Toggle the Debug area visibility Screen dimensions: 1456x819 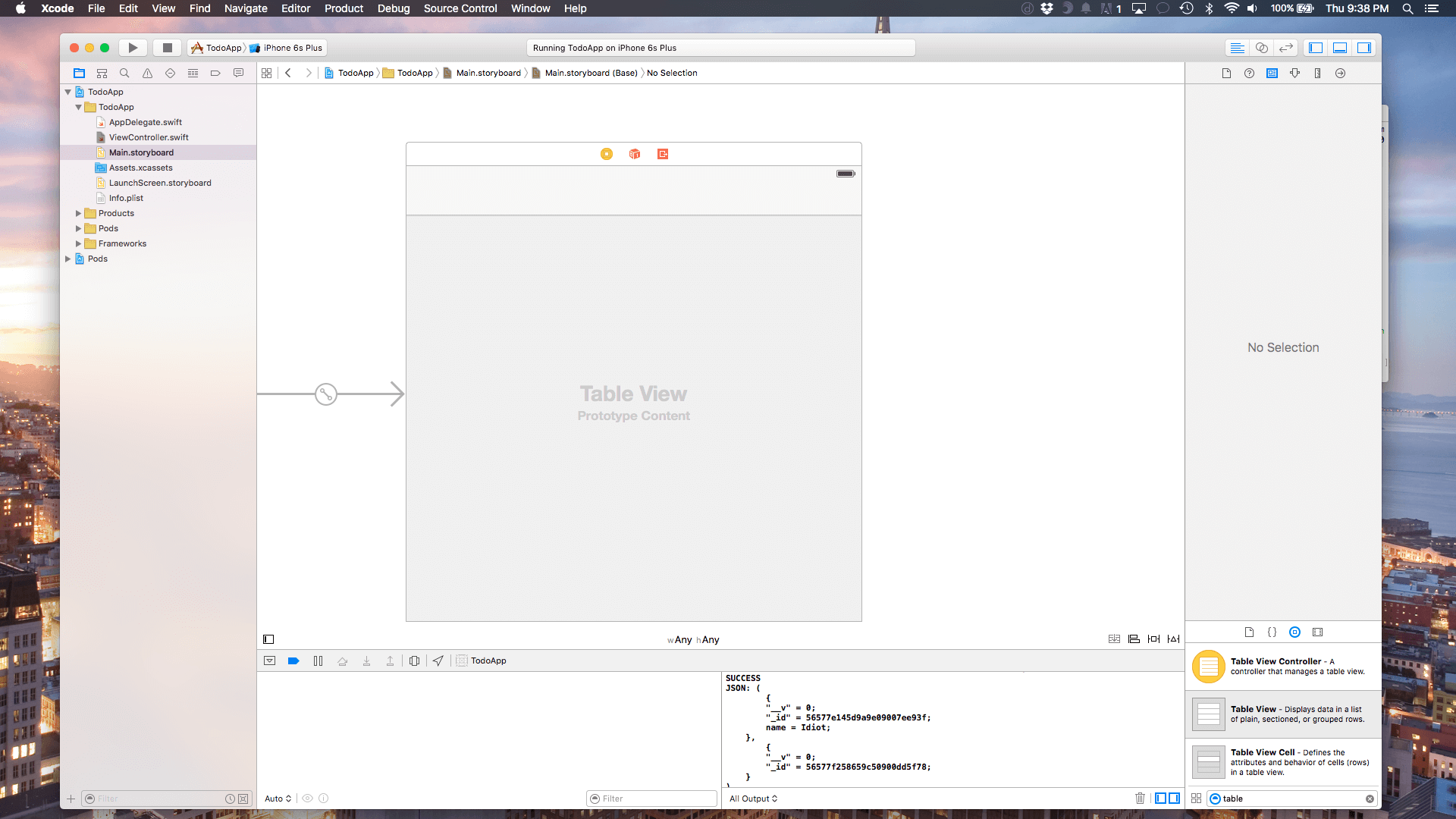tap(1340, 48)
